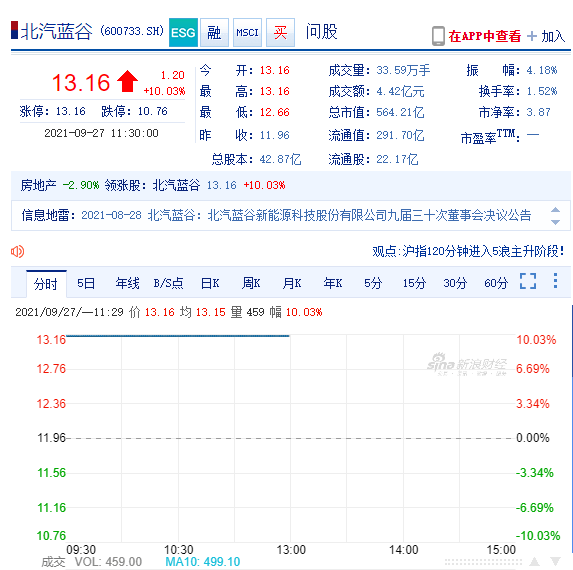573x570 pixels.
Task: Click the ESG badge icon
Action: [183, 33]
